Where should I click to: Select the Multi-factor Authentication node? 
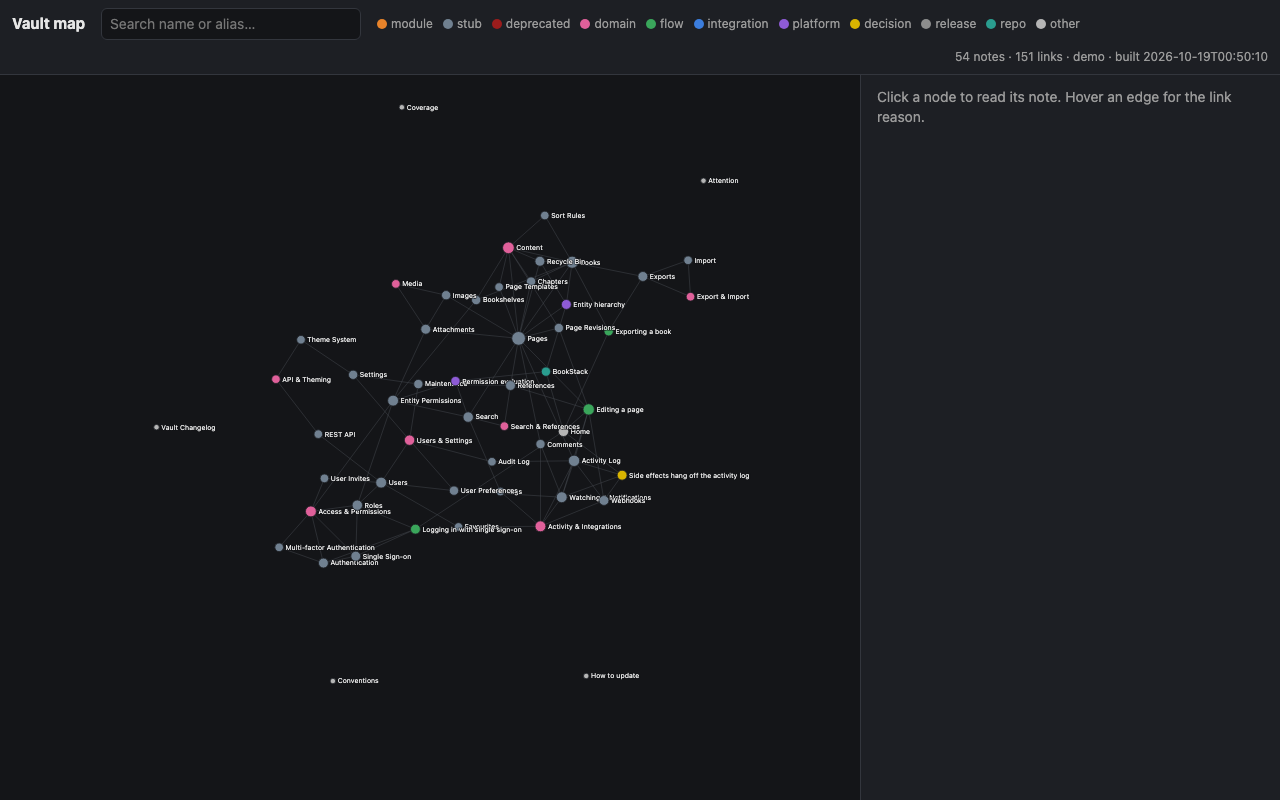(279, 548)
